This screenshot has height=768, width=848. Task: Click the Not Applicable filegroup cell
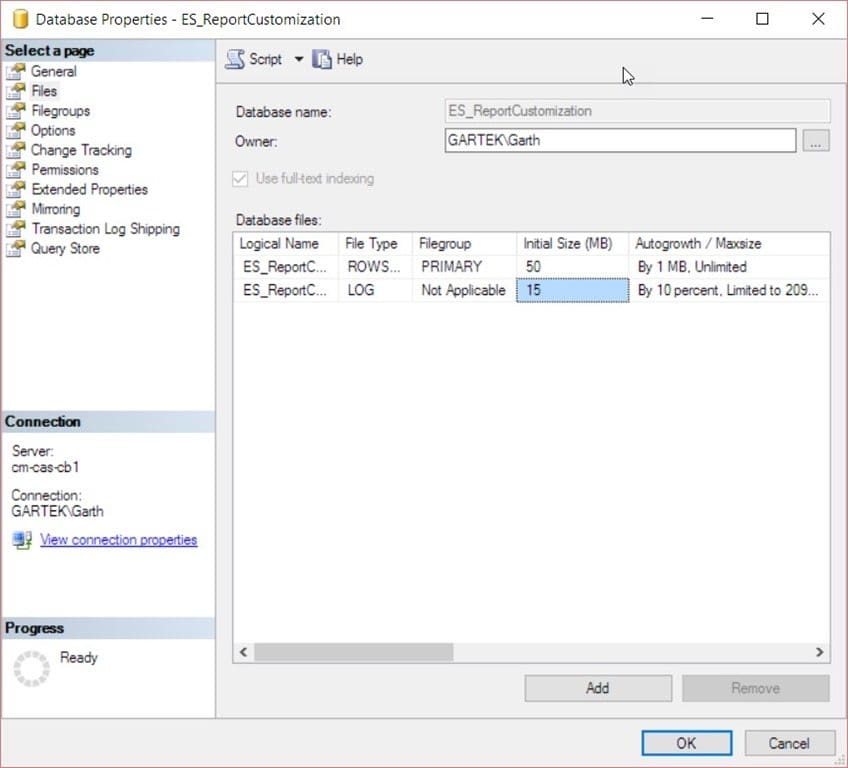point(464,290)
